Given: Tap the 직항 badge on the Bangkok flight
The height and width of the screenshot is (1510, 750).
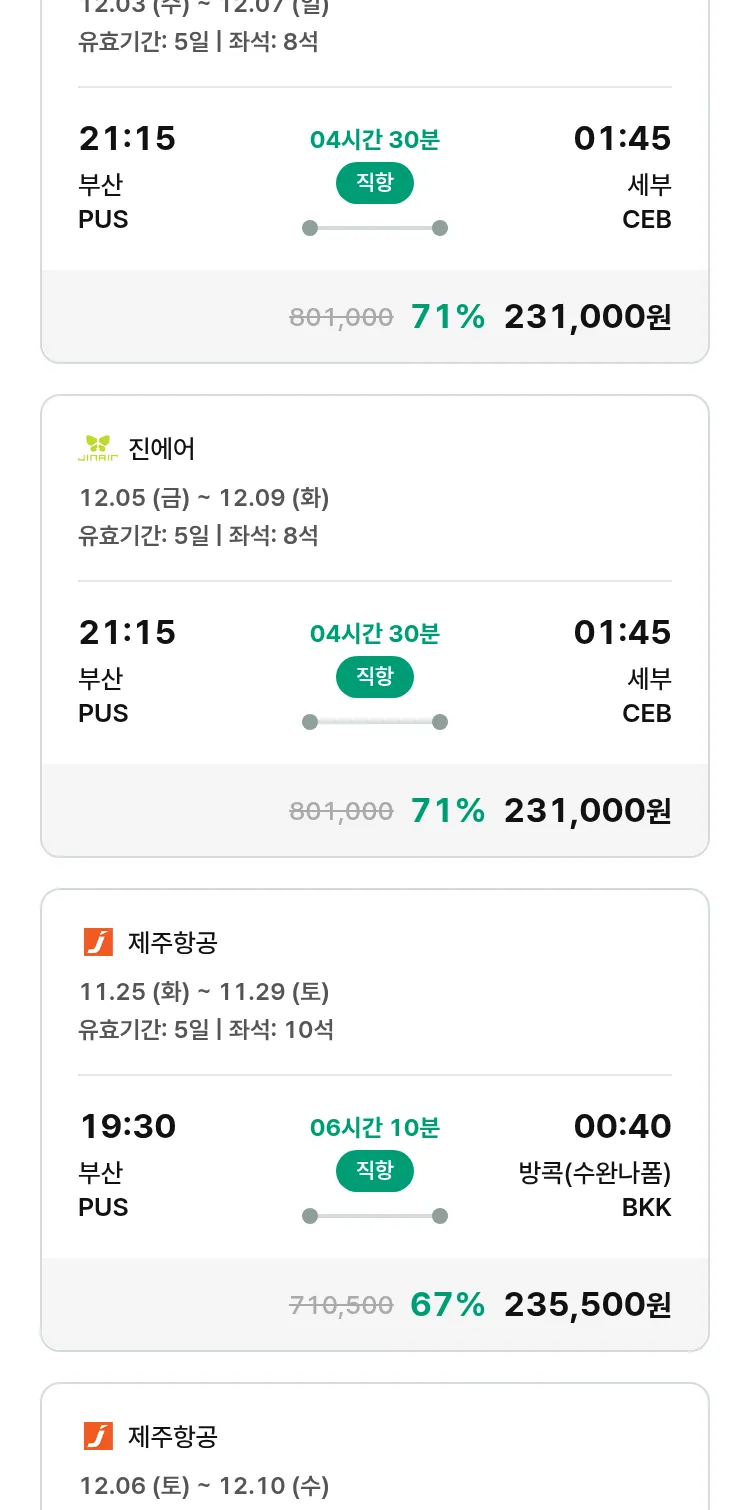Looking at the screenshot, I should pos(374,1171).
